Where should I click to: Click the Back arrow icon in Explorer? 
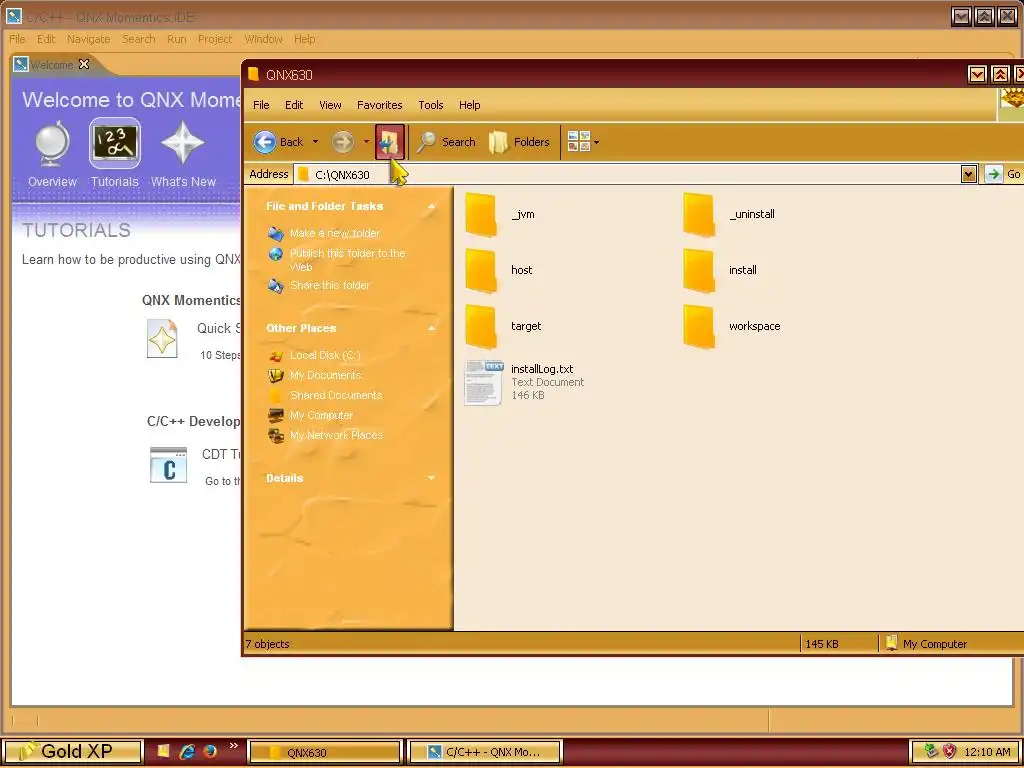[264, 142]
